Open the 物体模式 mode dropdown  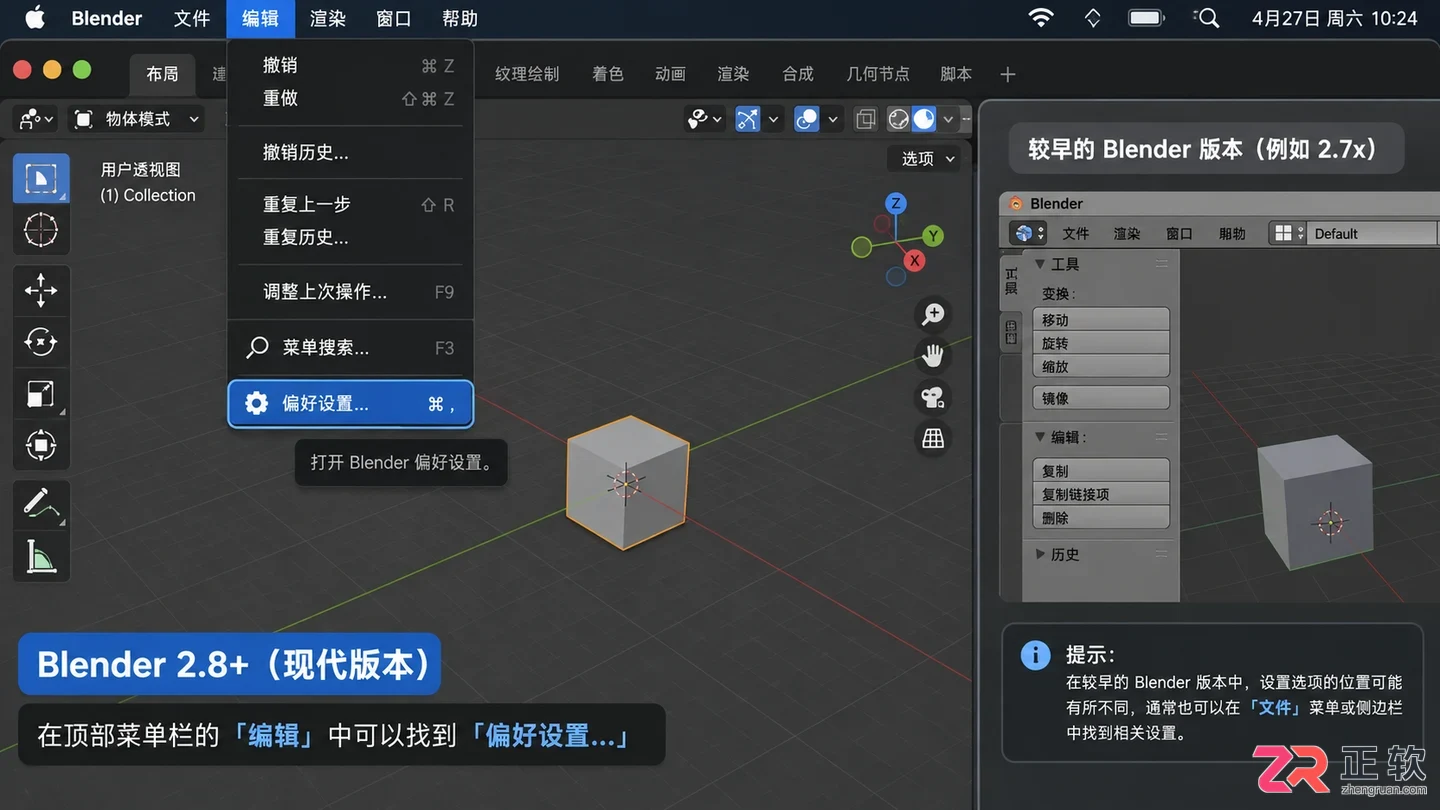137,119
